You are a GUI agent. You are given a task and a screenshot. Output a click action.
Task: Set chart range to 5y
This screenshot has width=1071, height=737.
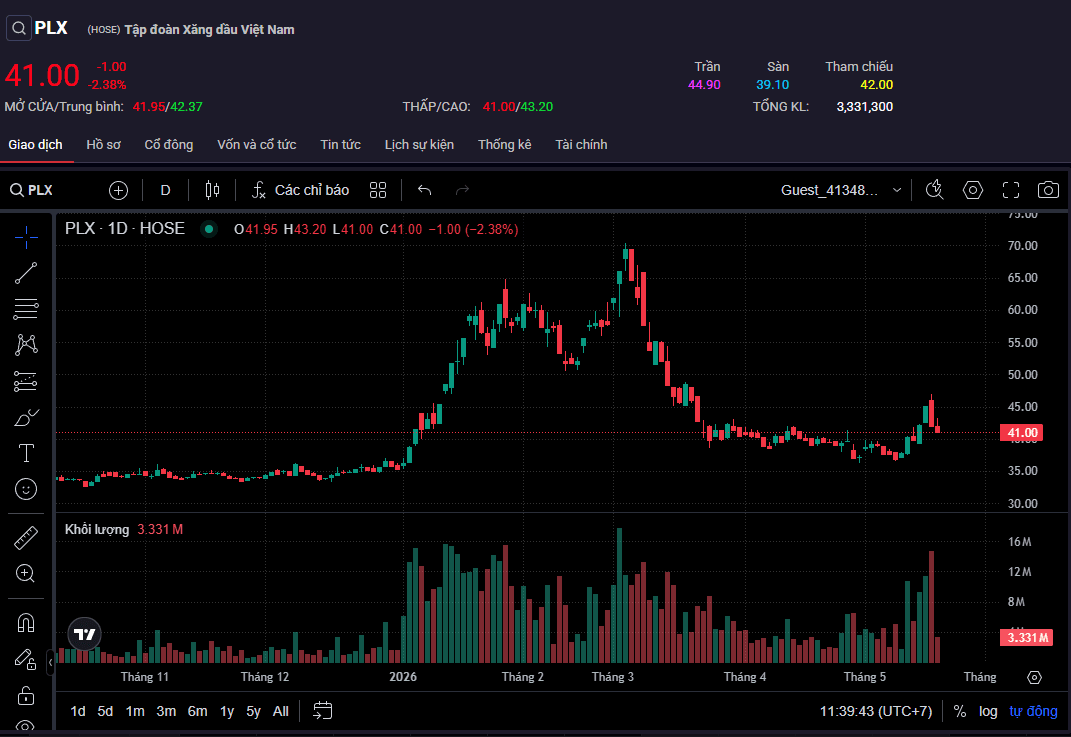[253, 711]
